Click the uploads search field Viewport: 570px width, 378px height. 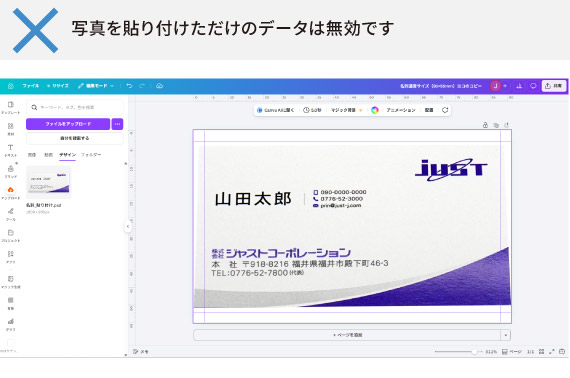75,108
